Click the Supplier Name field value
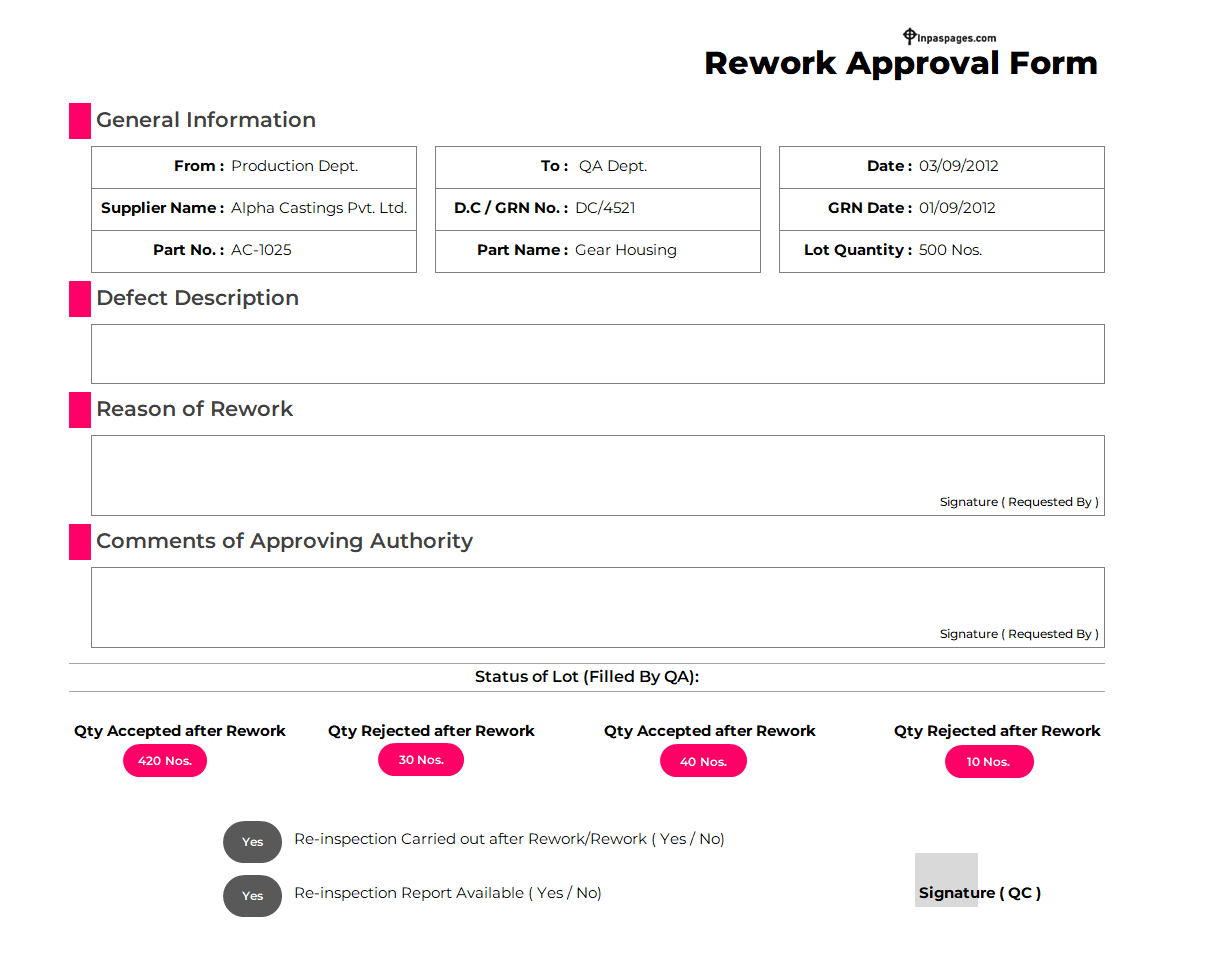 (x=319, y=209)
